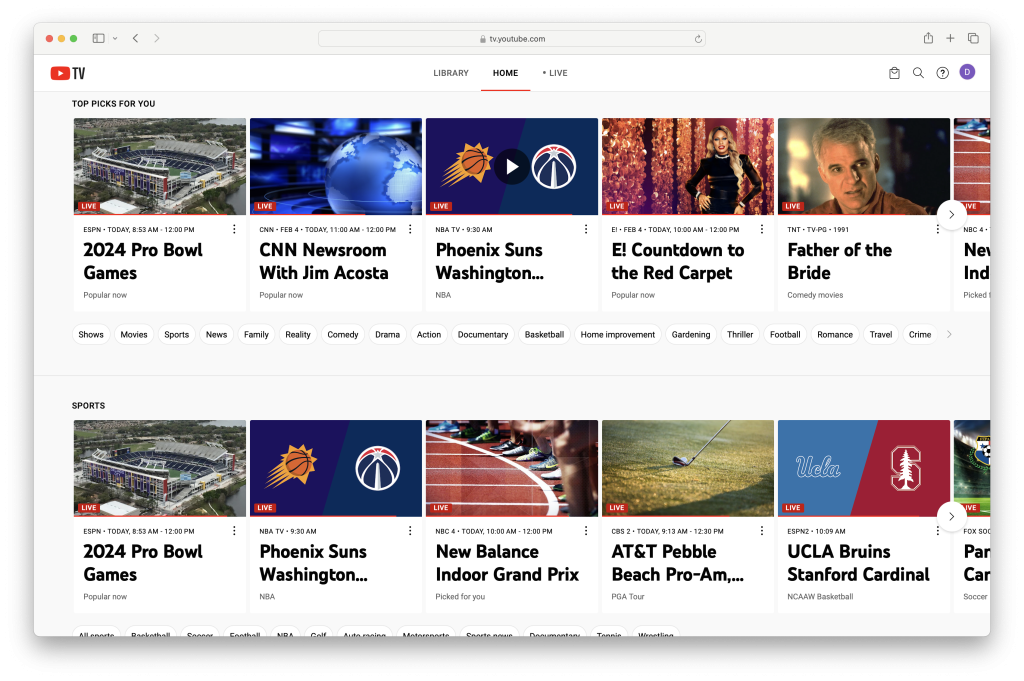The height and width of the screenshot is (681, 1024).
Task: Filter by Thriller chip
Action: (740, 334)
